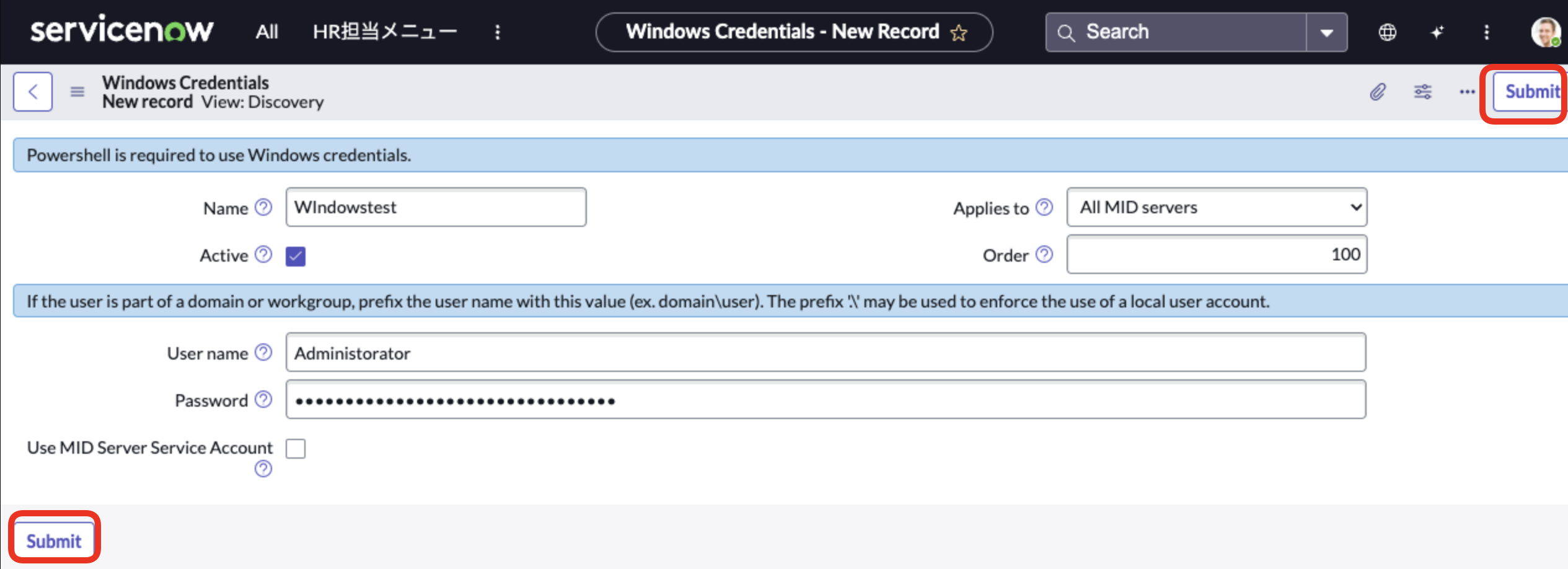The width and height of the screenshot is (1568, 569).
Task: Check Use MID Server Service Account
Action: point(296,448)
